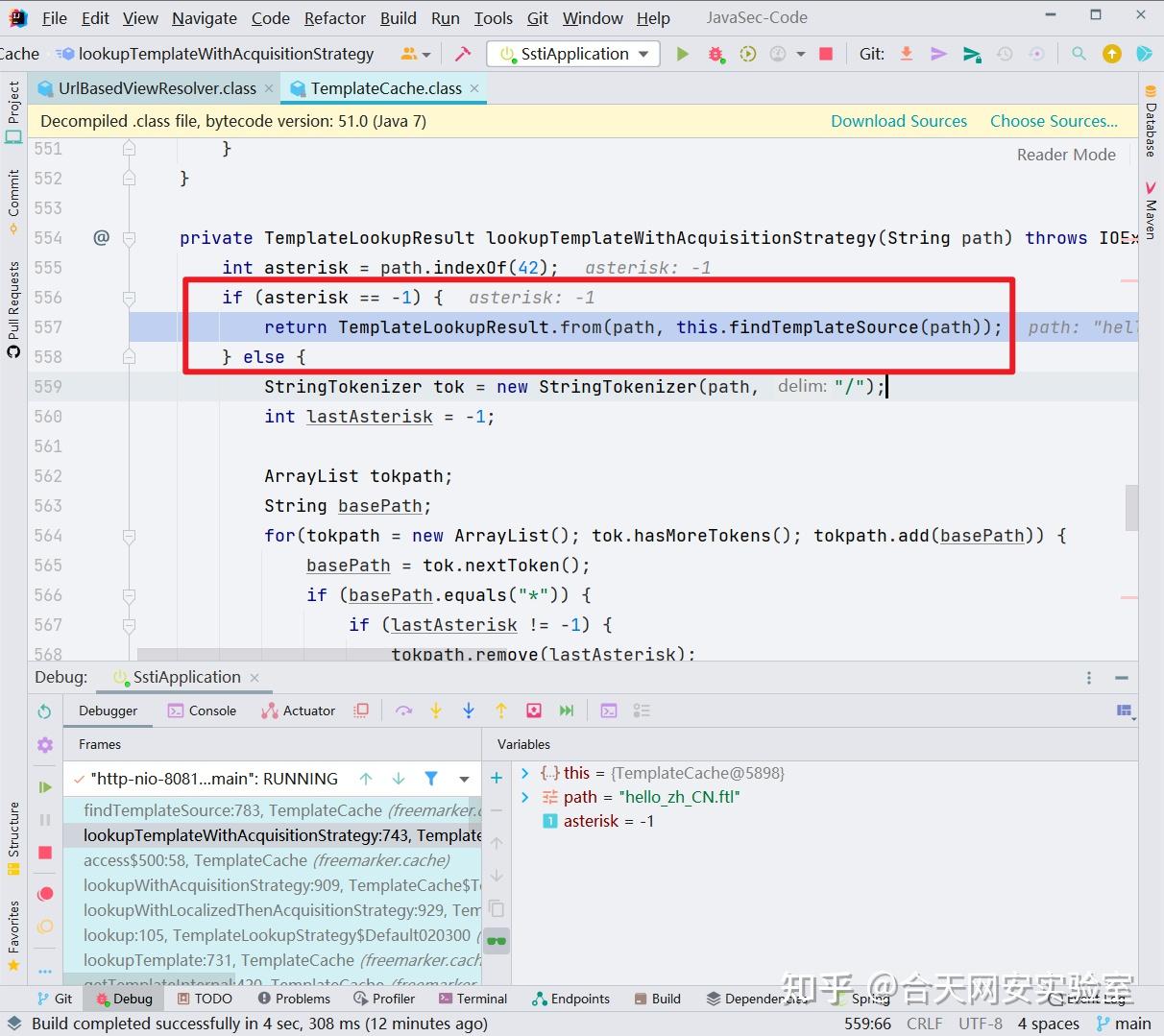Close TemplateCache.class tab
1164x1036 pixels.
coord(474,88)
